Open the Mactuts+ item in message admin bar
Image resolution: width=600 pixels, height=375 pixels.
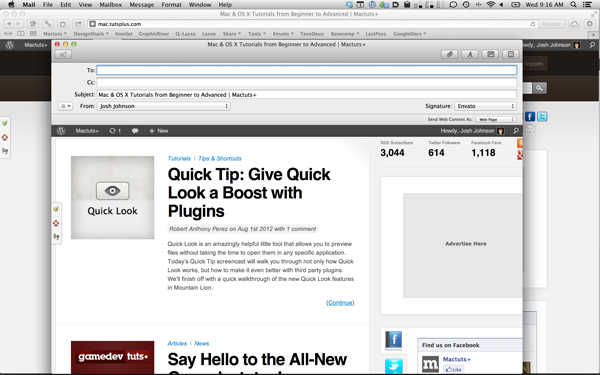click(87, 131)
